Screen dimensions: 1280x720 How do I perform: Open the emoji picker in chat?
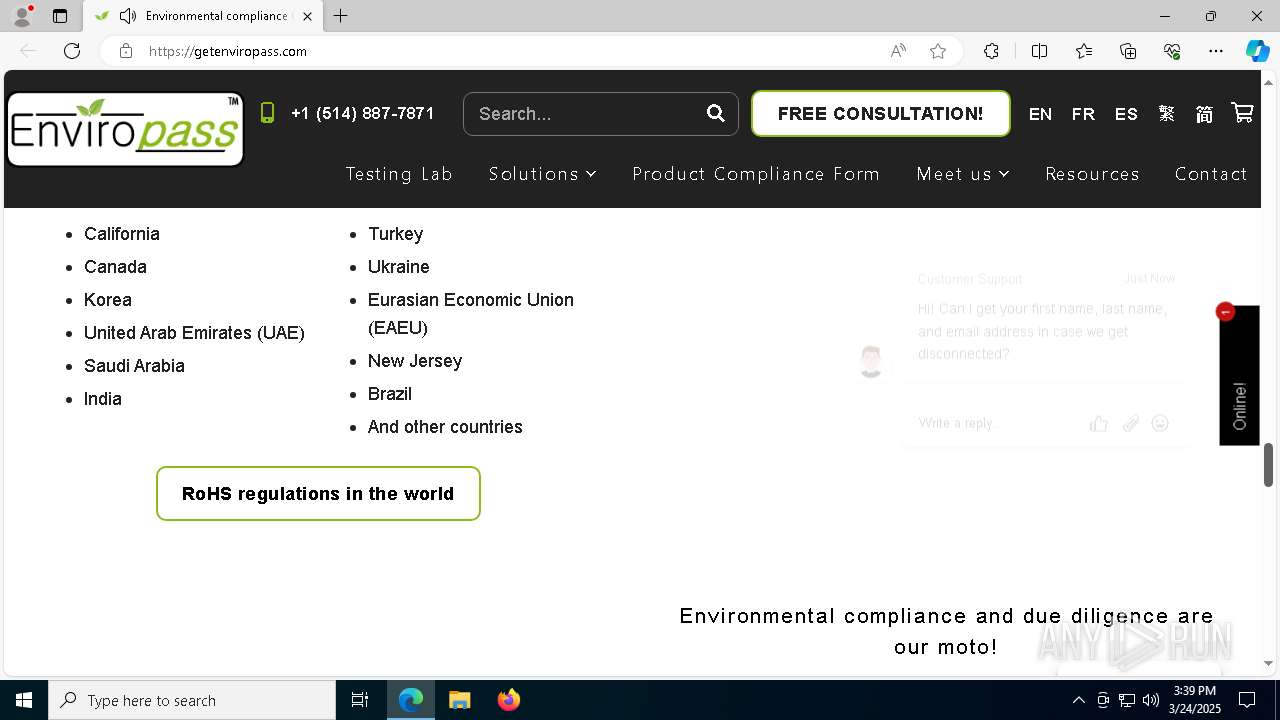tap(1160, 423)
